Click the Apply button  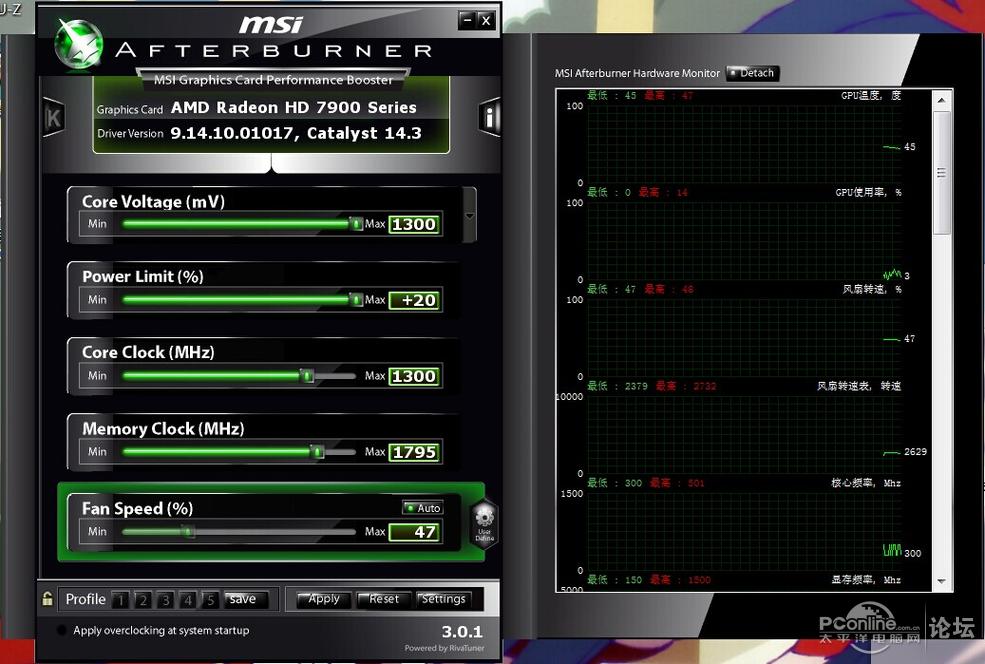[322, 600]
